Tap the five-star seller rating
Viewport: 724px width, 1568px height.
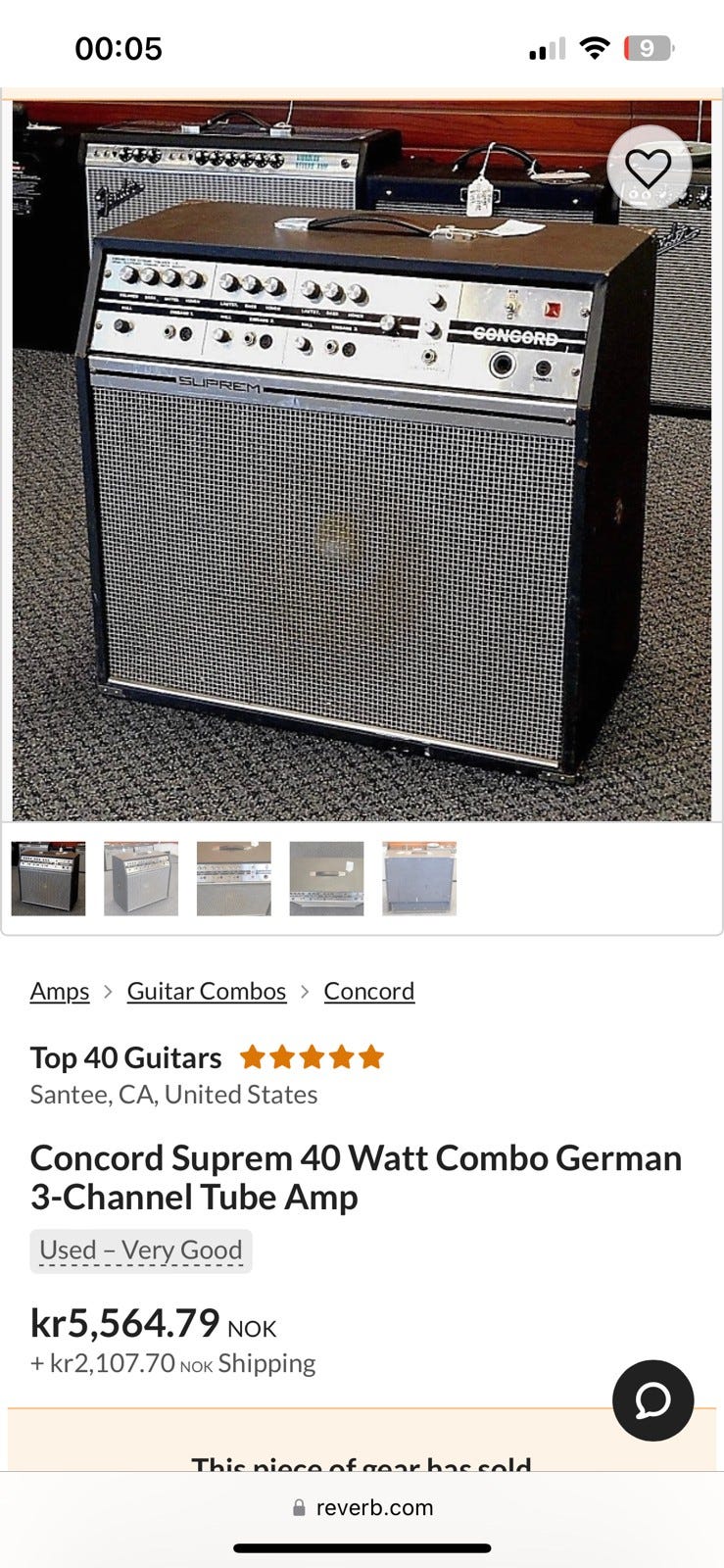click(x=312, y=1057)
